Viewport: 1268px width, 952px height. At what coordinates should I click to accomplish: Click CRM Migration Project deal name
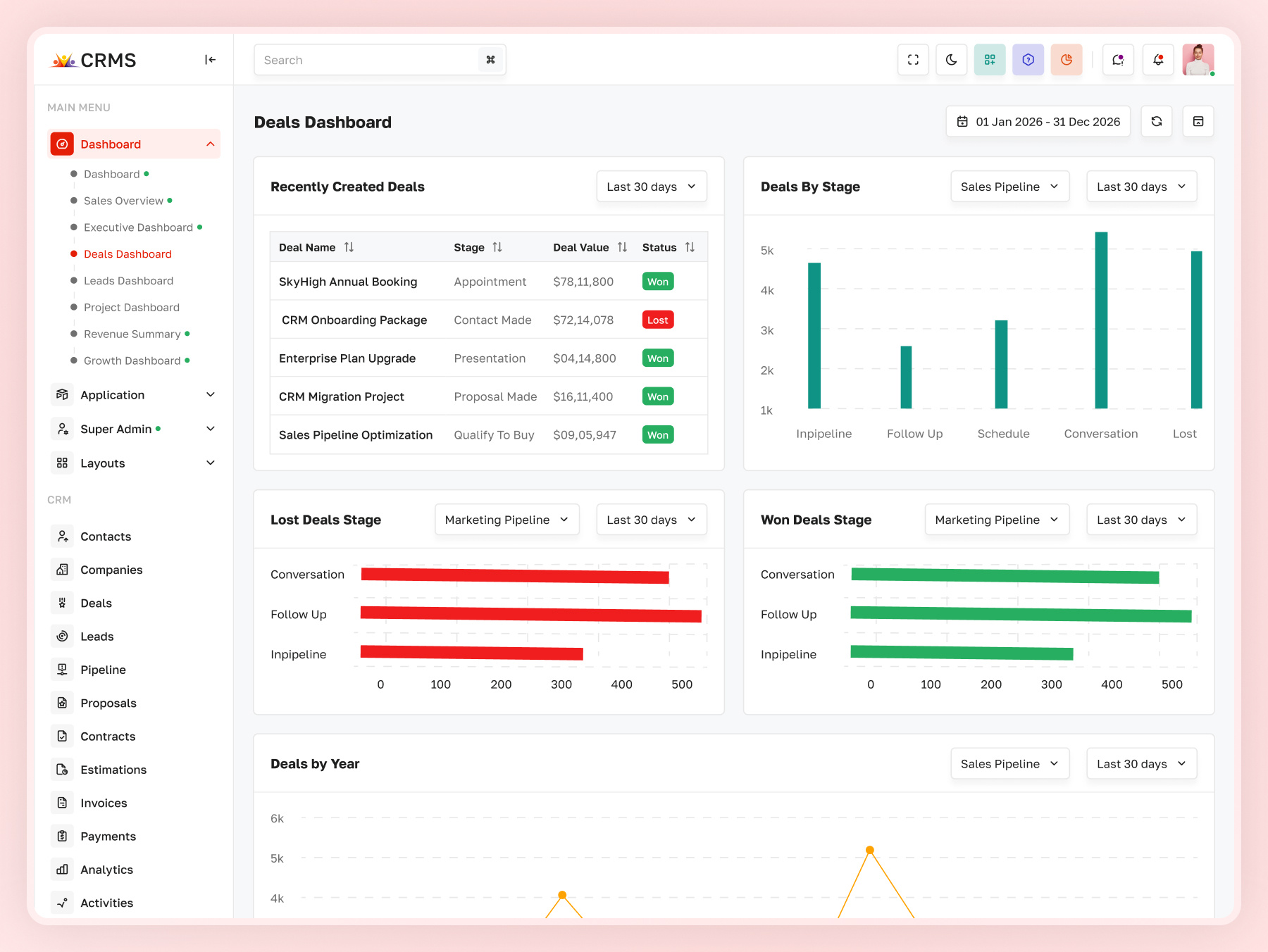pos(342,396)
